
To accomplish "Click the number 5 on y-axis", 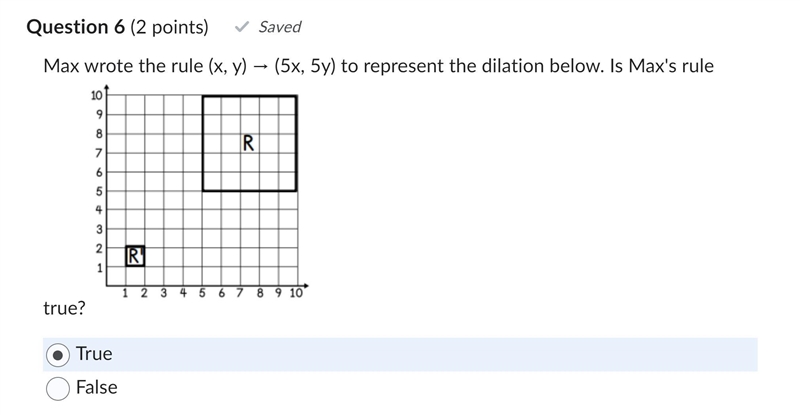I will point(99,191).
